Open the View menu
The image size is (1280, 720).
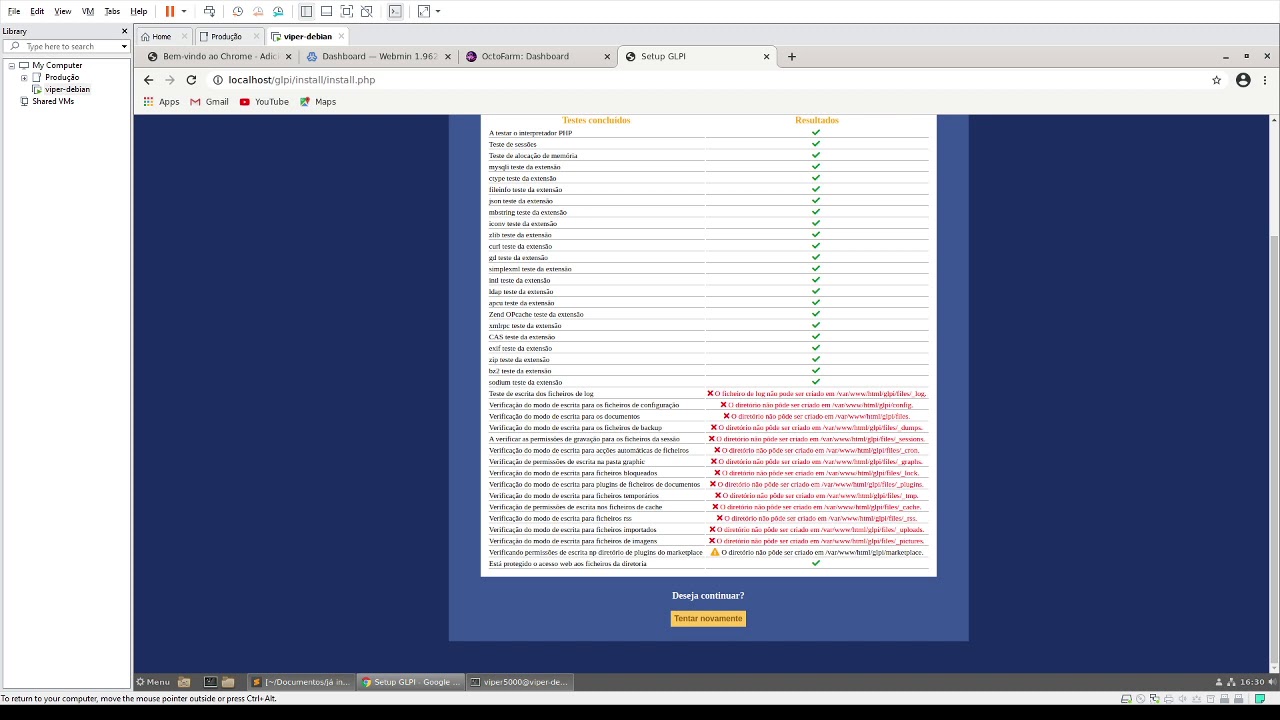[x=62, y=11]
